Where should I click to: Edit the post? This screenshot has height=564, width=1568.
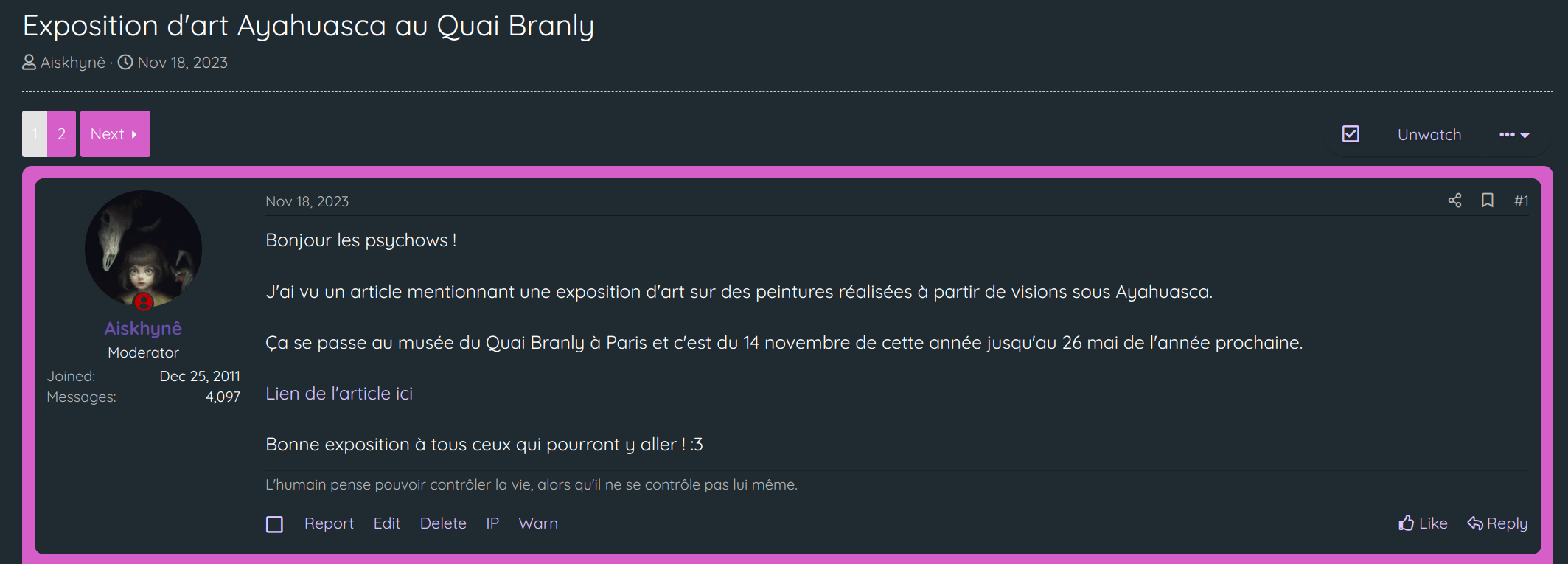386,523
